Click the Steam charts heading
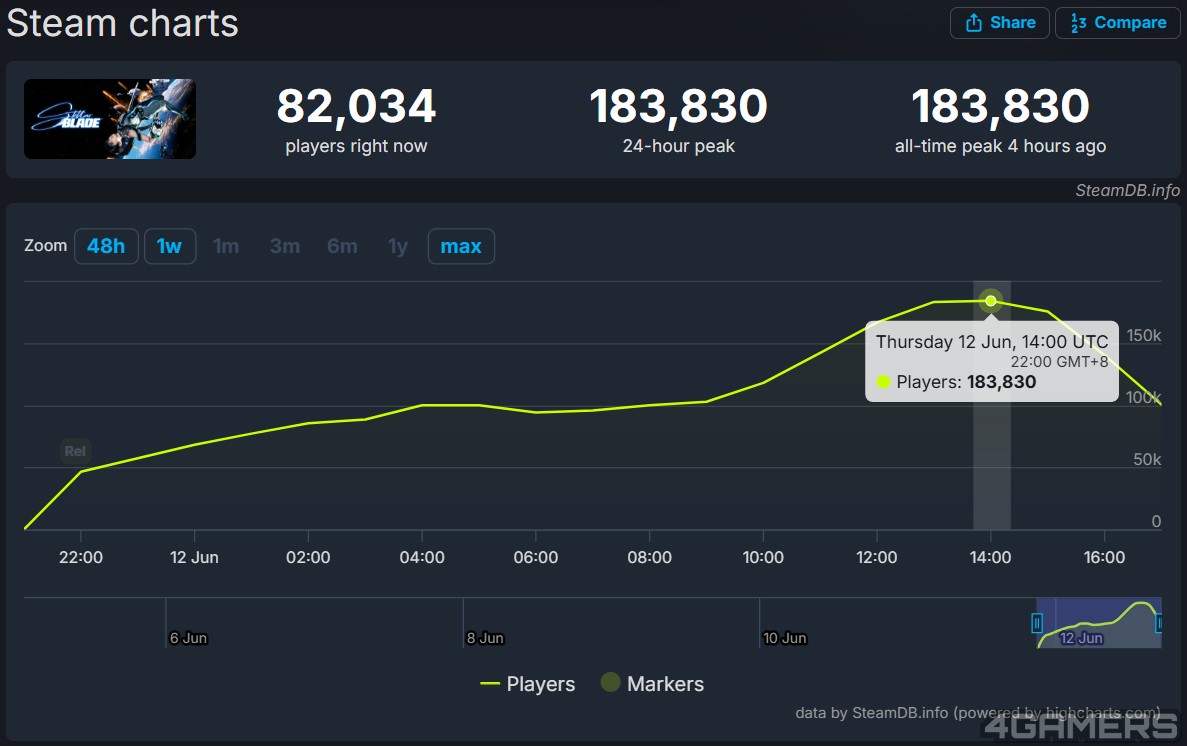This screenshot has height=746, width=1187. 123,23
